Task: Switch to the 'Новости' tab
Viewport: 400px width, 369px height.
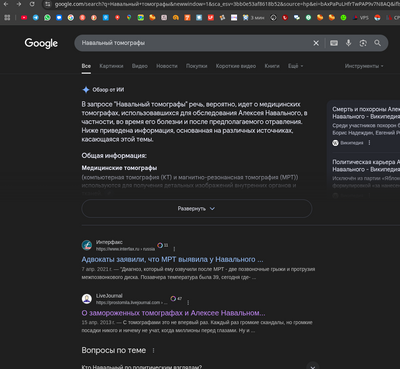Action: click(x=167, y=66)
